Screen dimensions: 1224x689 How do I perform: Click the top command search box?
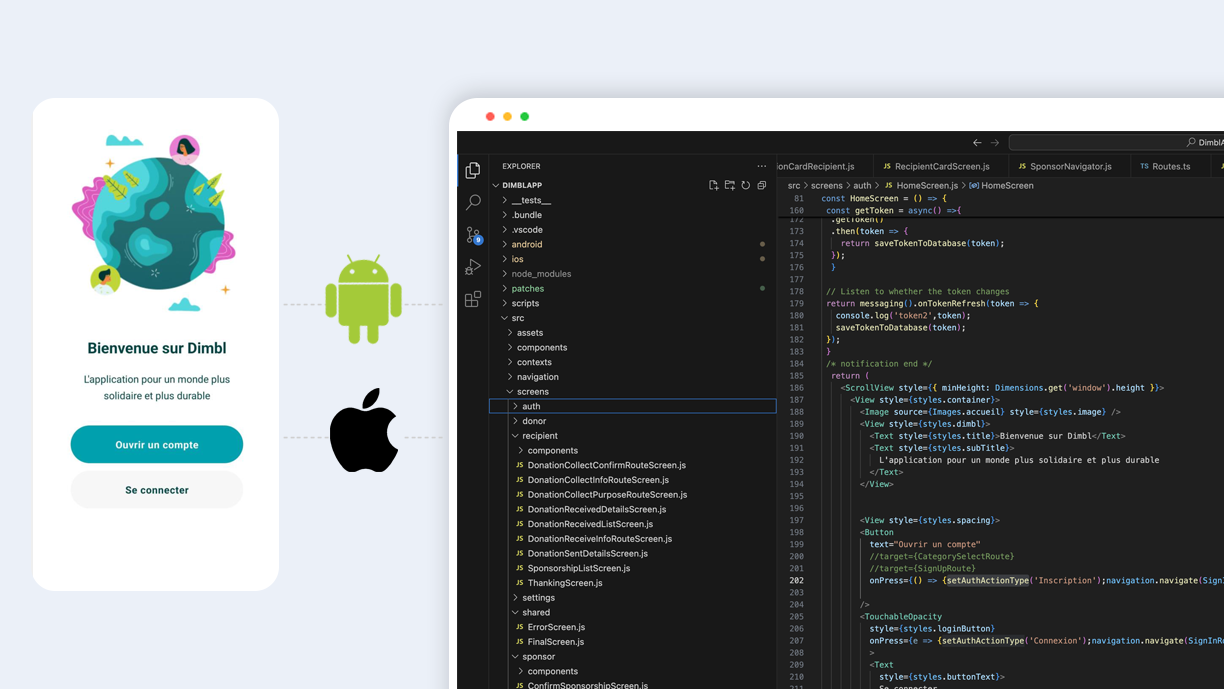(1116, 143)
